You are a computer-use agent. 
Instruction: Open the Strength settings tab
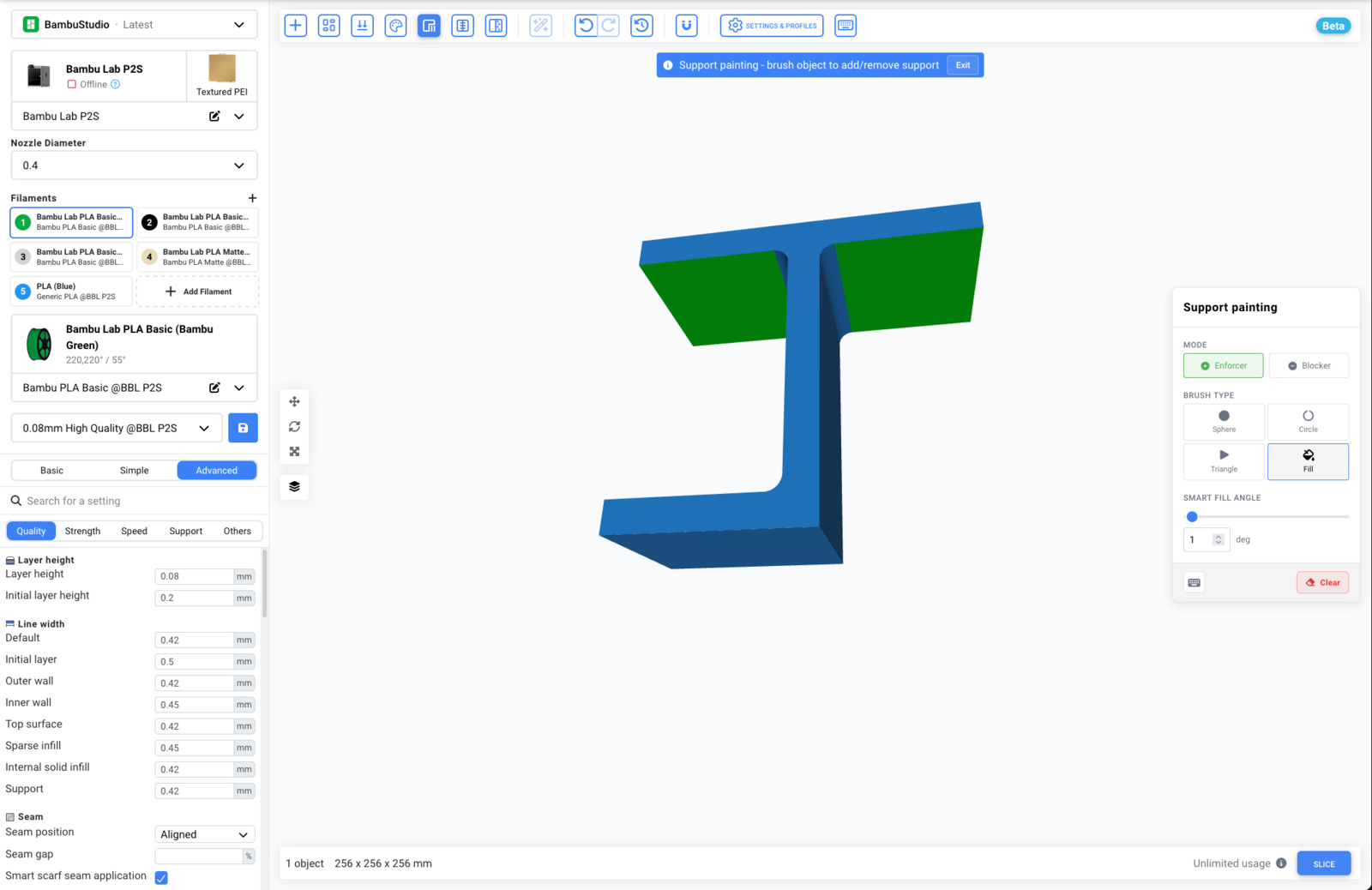[82, 531]
